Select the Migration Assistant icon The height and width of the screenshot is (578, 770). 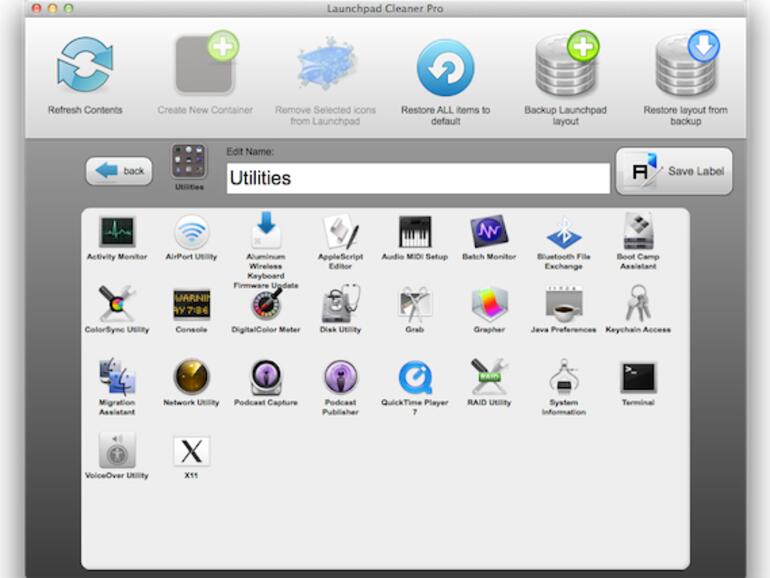point(117,377)
